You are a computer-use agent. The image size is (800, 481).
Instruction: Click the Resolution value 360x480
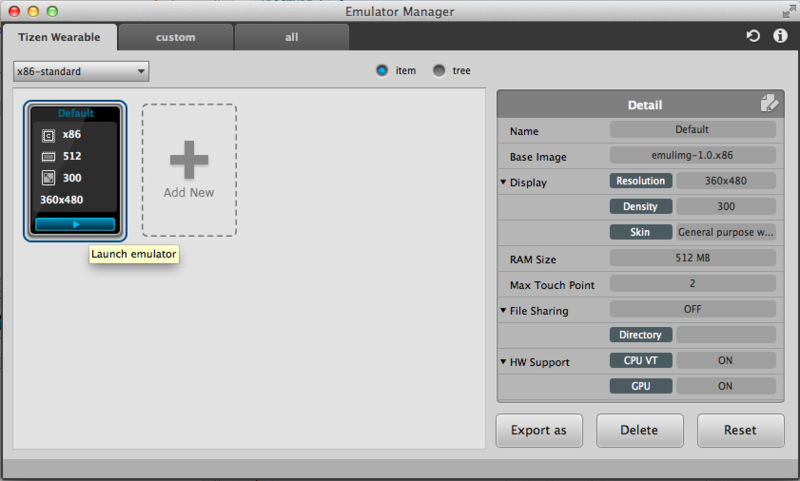(726, 181)
